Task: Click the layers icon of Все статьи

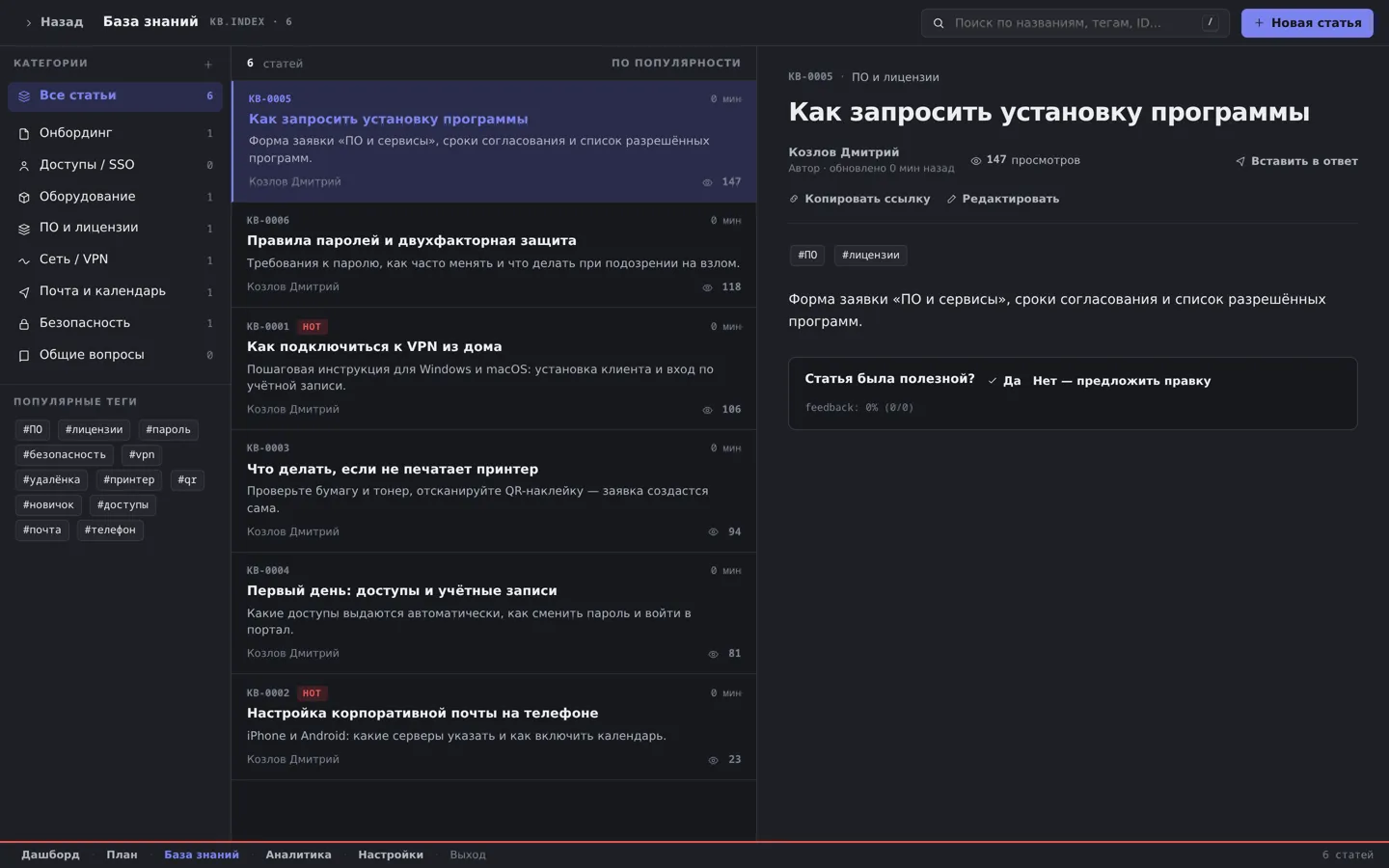Action: click(24, 96)
